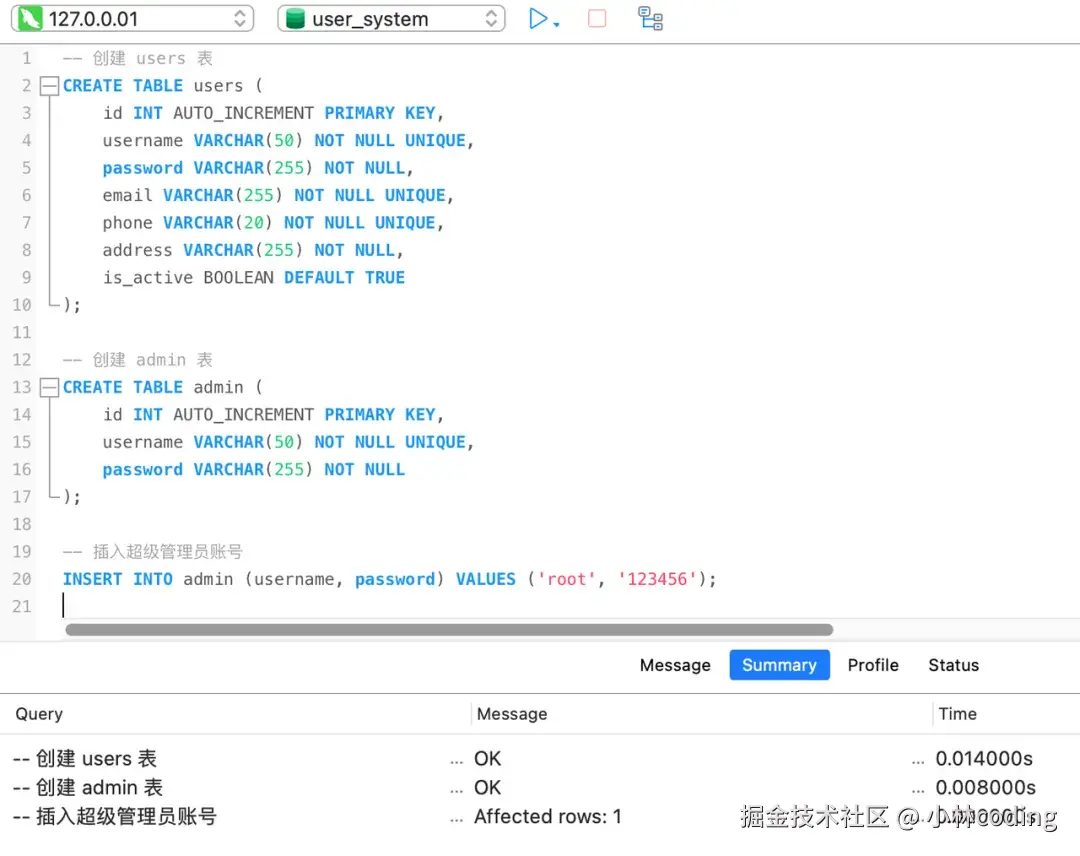The width and height of the screenshot is (1080, 856).
Task: Click 'is_active' on line 9
Action: (x=148, y=278)
